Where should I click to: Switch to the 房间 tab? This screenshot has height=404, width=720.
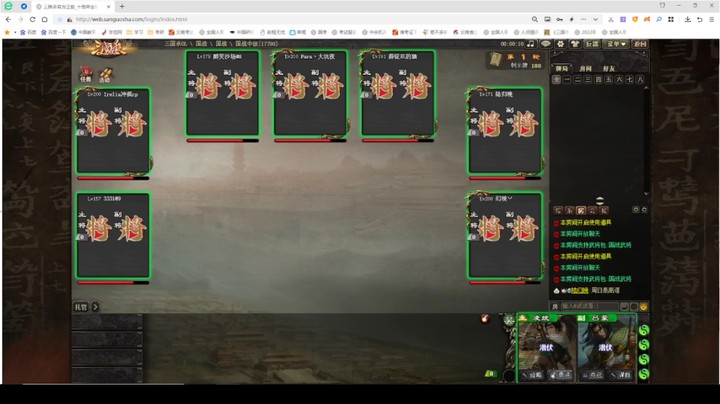click(585, 68)
